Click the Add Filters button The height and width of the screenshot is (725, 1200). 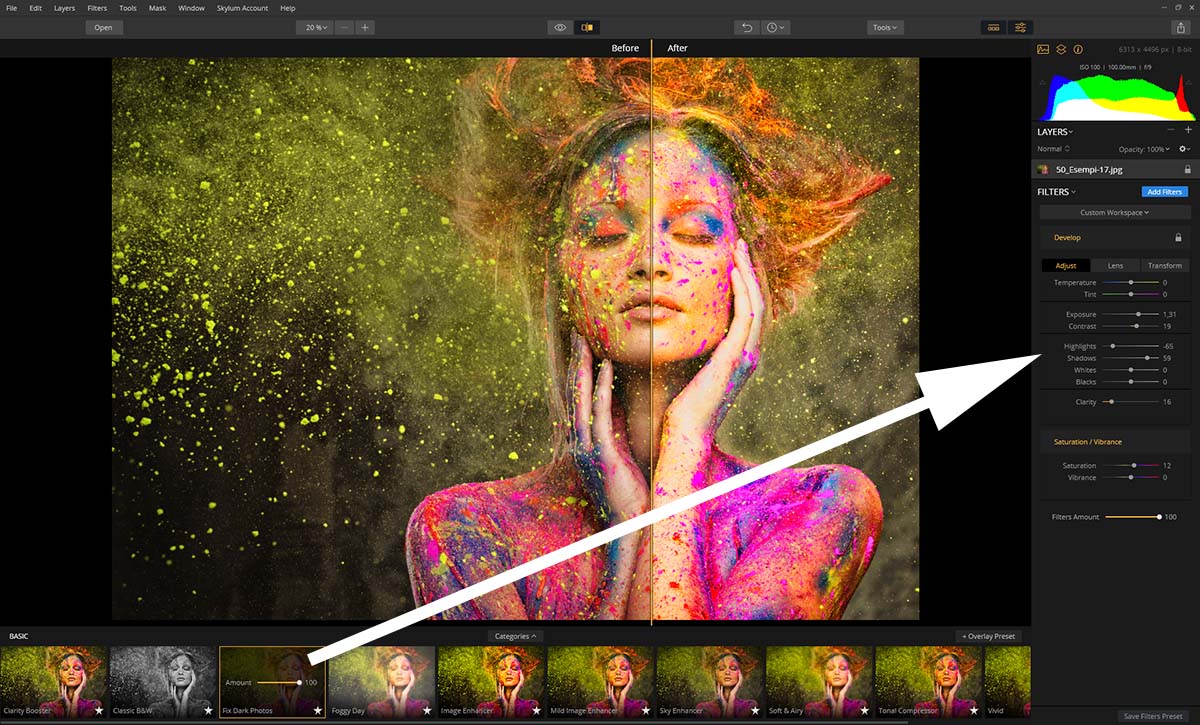tap(1164, 192)
